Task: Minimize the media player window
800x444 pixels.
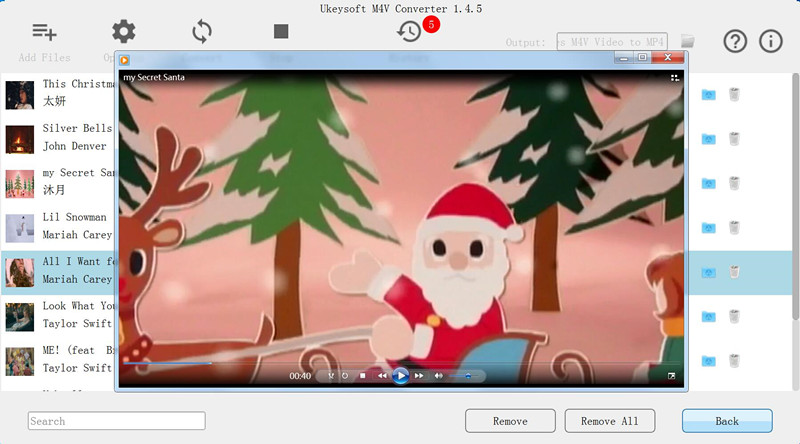Action: pyautogui.click(x=623, y=57)
